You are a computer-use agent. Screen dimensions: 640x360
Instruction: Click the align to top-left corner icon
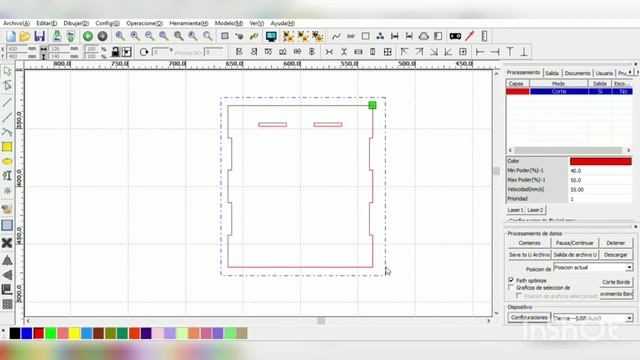404,52
